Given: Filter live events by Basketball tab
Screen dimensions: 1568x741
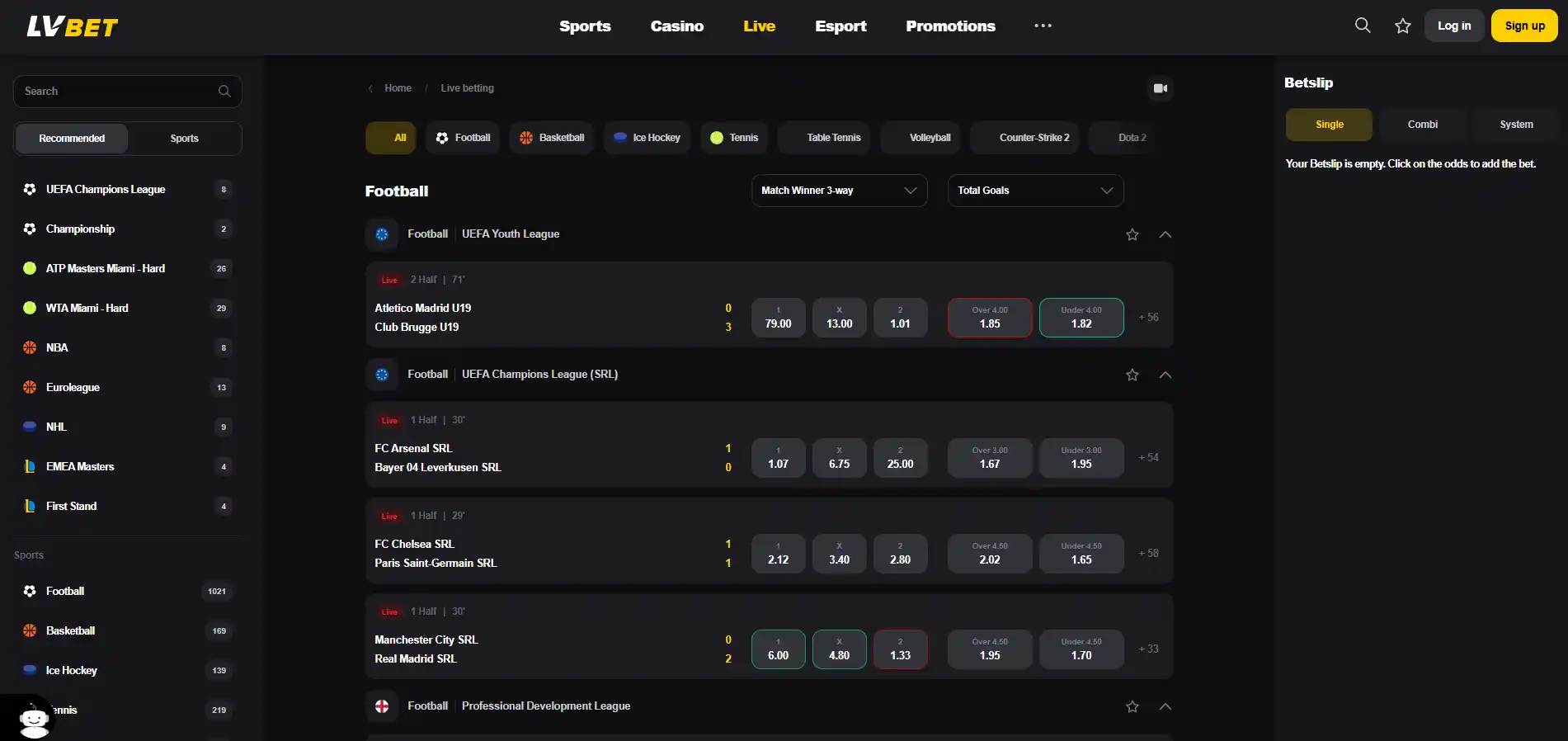Looking at the screenshot, I should [x=551, y=138].
